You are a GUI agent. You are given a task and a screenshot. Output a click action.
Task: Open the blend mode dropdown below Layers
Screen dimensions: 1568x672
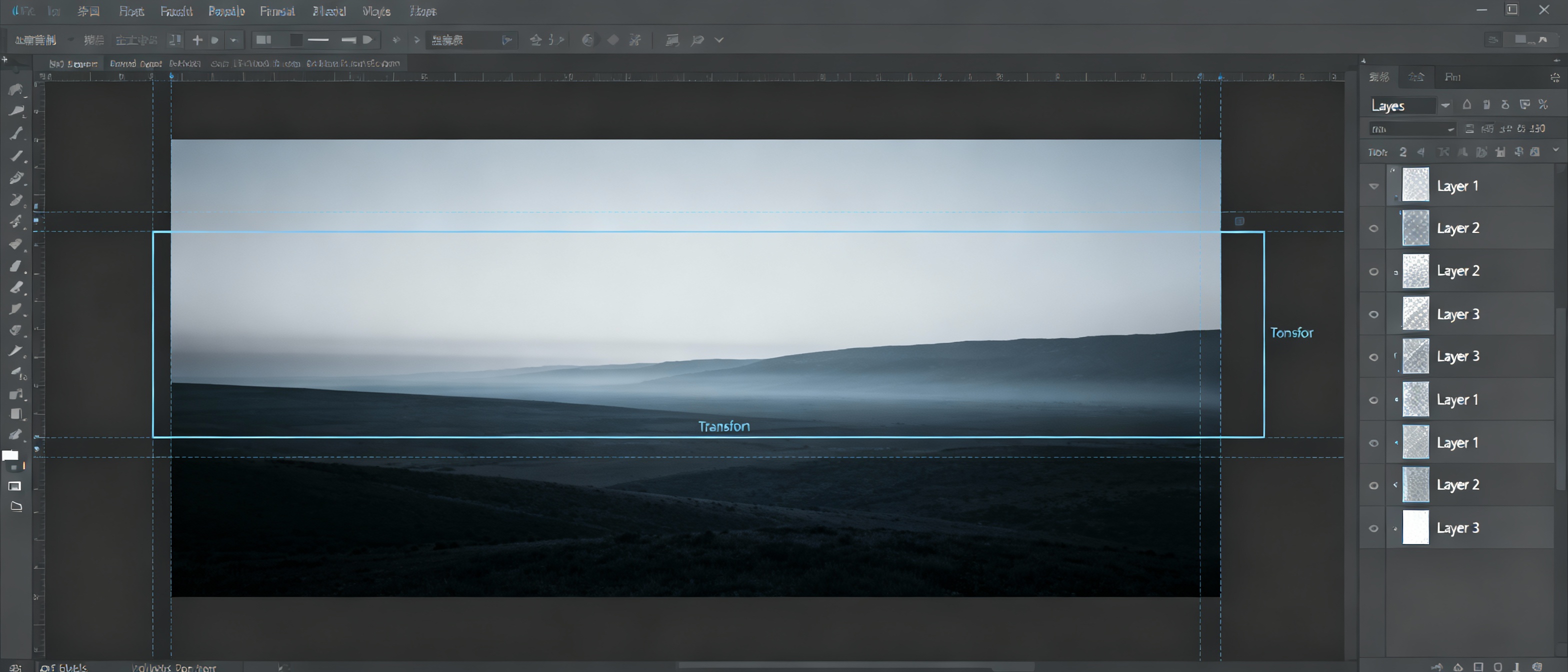pyautogui.click(x=1411, y=128)
